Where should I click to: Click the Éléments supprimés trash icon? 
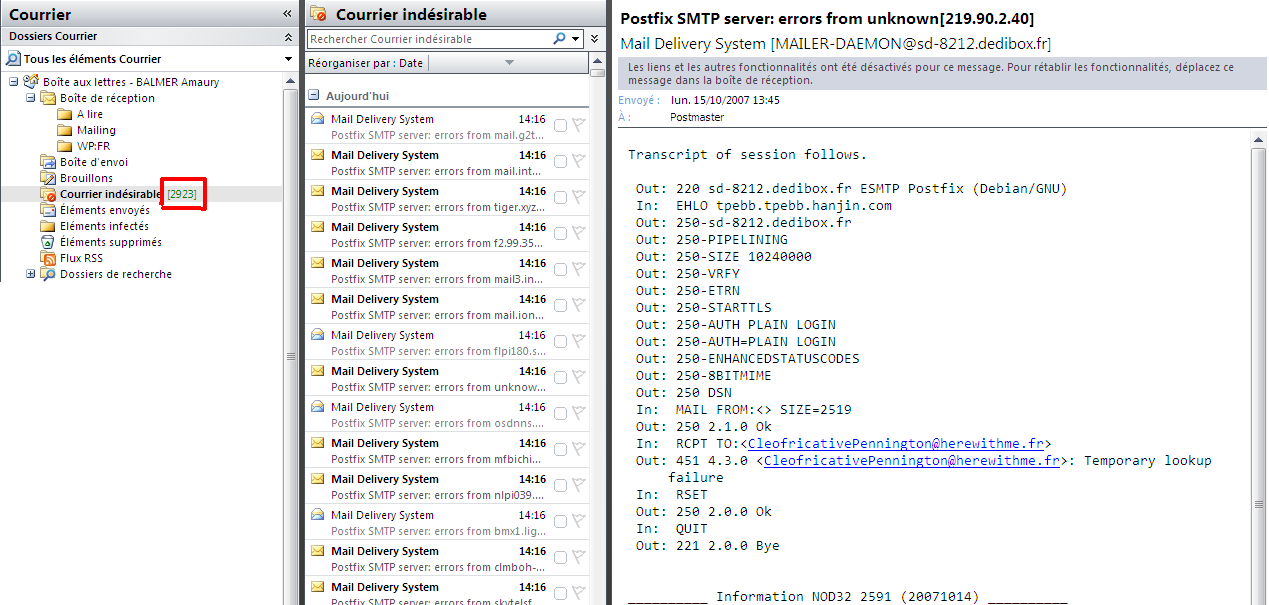point(47,242)
